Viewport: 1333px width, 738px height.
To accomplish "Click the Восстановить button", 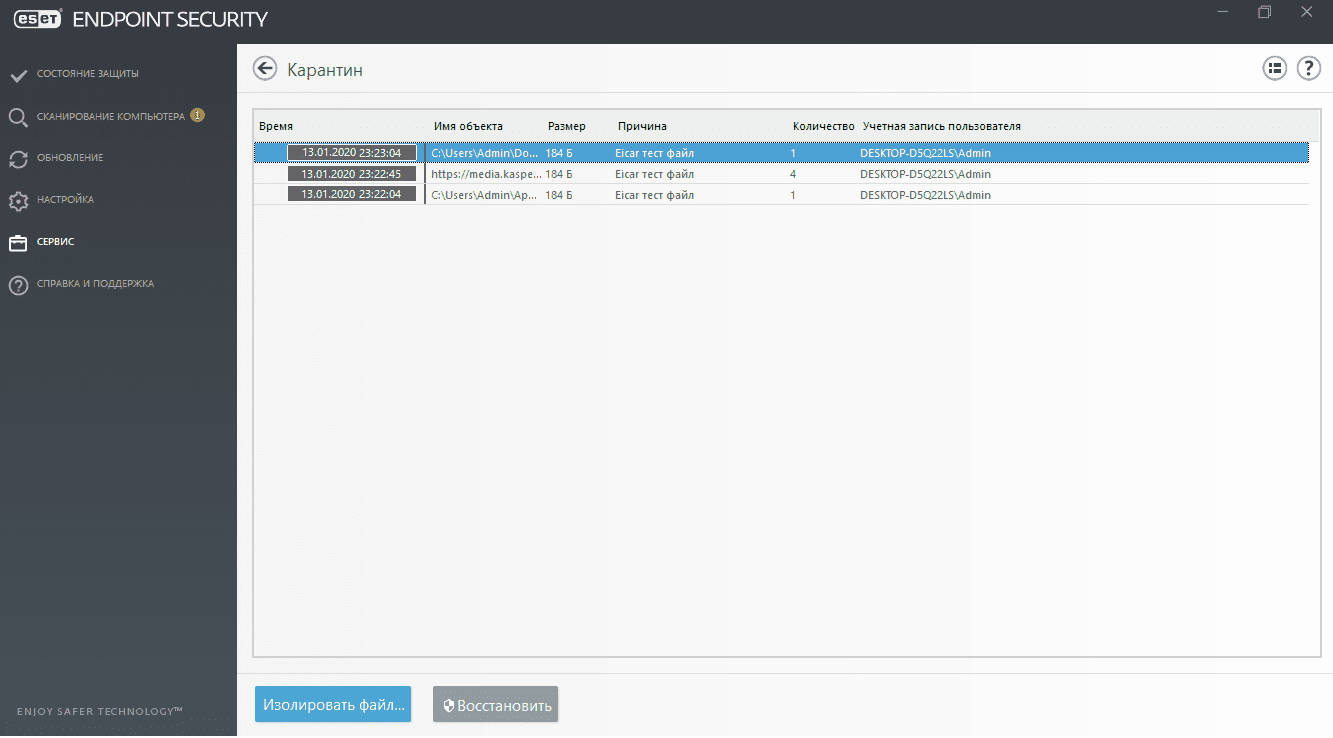I will click(495, 705).
